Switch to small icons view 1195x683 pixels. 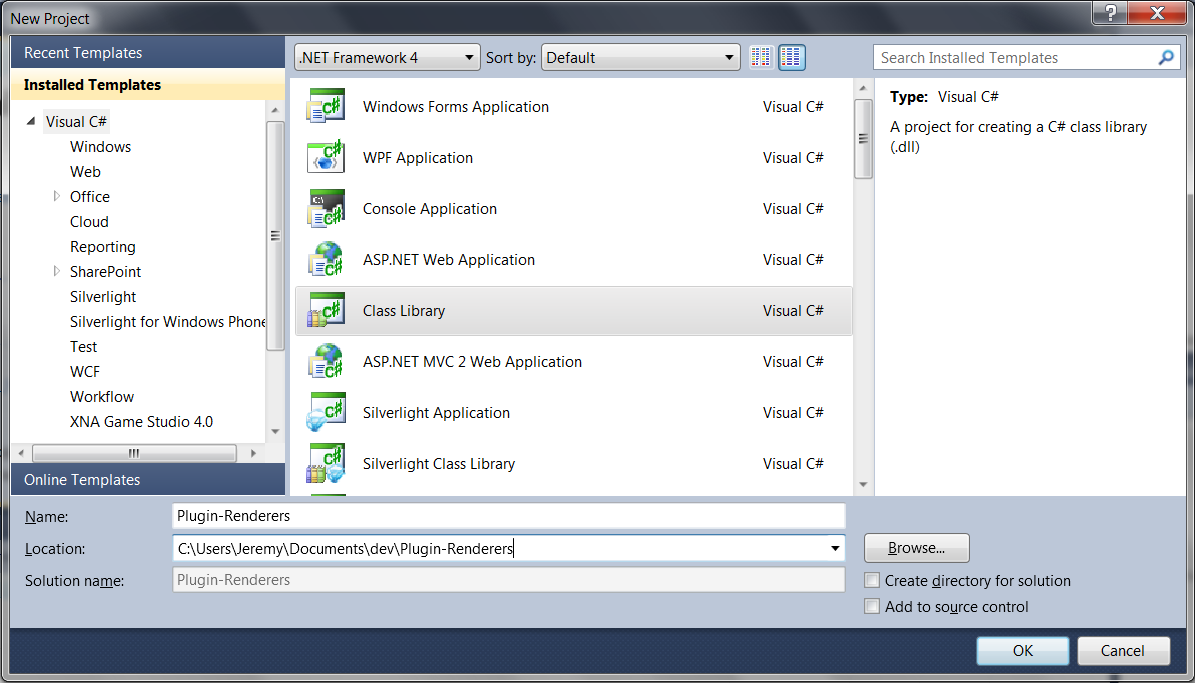pyautogui.click(x=761, y=57)
